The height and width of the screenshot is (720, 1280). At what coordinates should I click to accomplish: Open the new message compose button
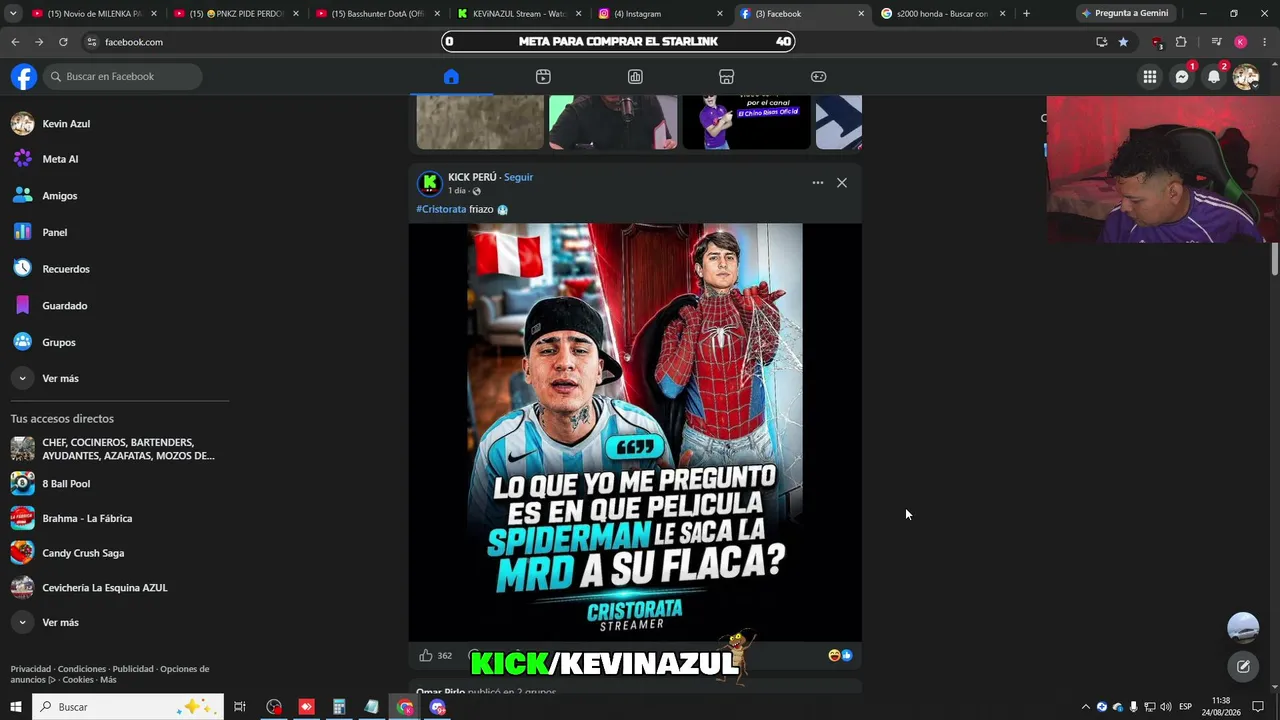click(x=1243, y=667)
